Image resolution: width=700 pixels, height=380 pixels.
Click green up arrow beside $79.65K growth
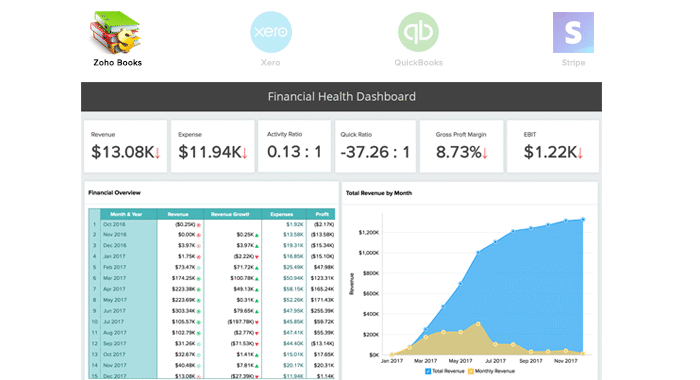[x=257, y=311]
